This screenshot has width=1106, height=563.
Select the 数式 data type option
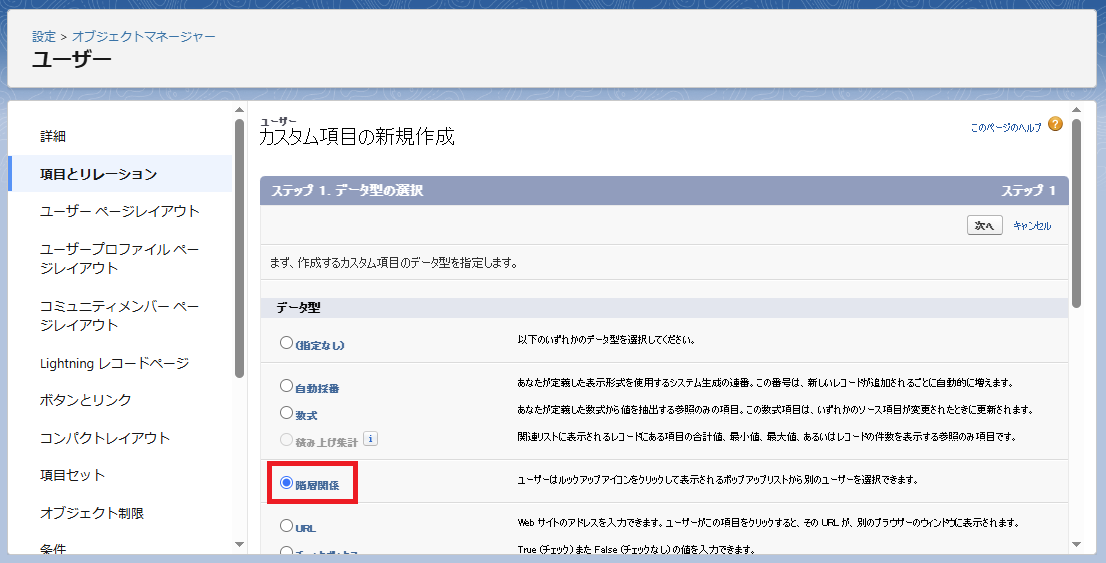point(287,413)
